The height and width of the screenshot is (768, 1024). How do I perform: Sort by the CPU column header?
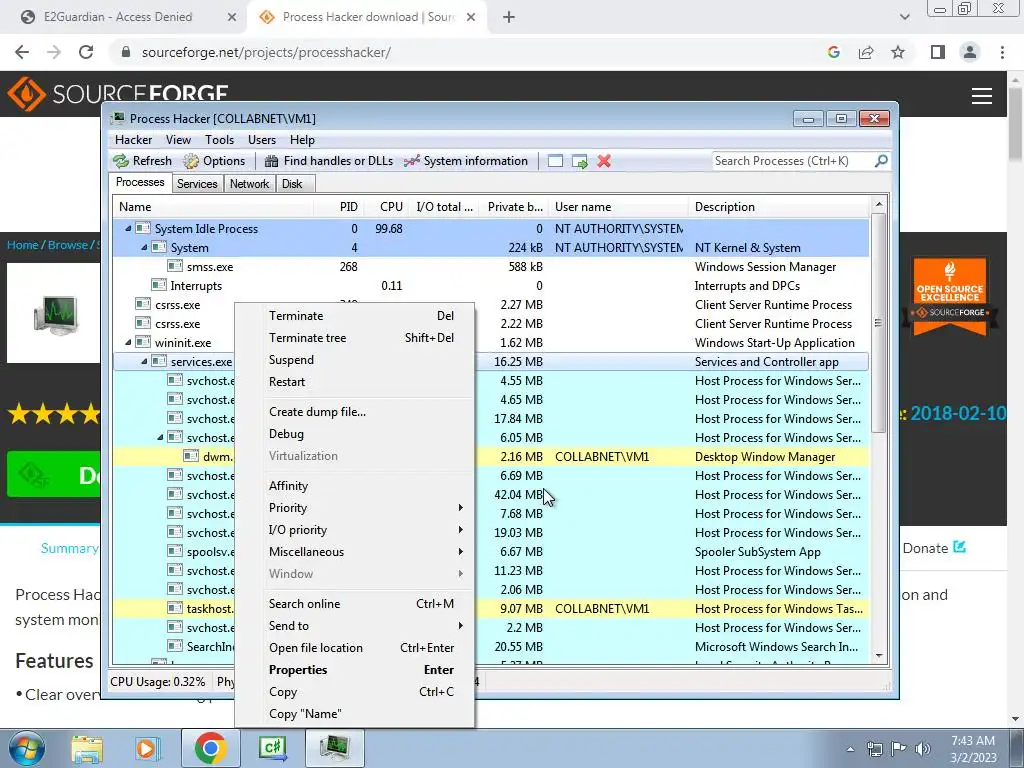tap(391, 206)
